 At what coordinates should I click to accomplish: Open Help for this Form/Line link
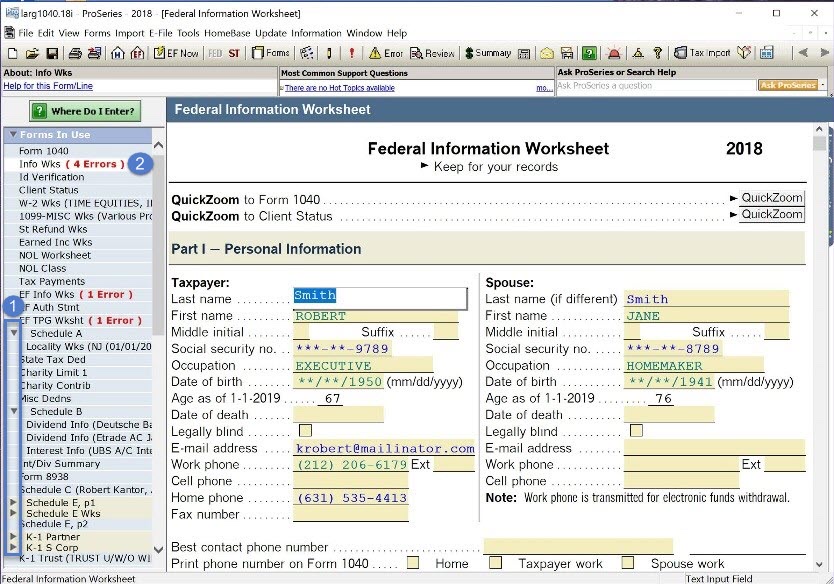click(48, 86)
